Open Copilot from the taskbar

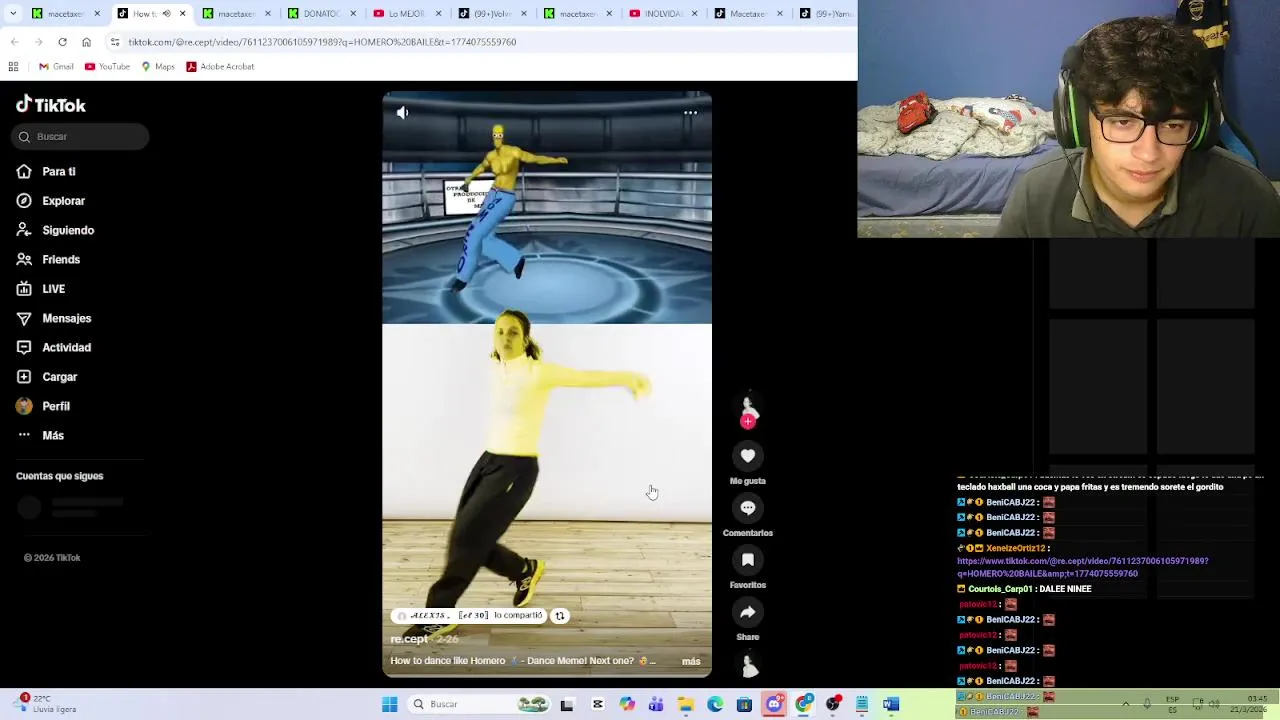627,705
